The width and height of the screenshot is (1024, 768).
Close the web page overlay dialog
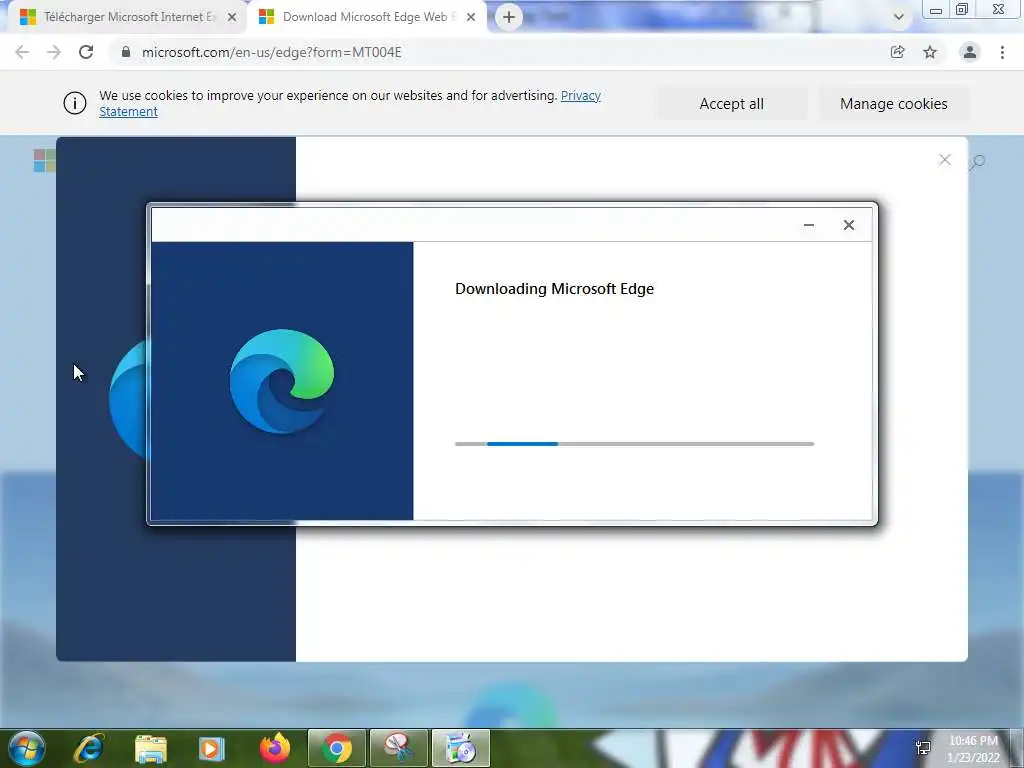pos(944,160)
